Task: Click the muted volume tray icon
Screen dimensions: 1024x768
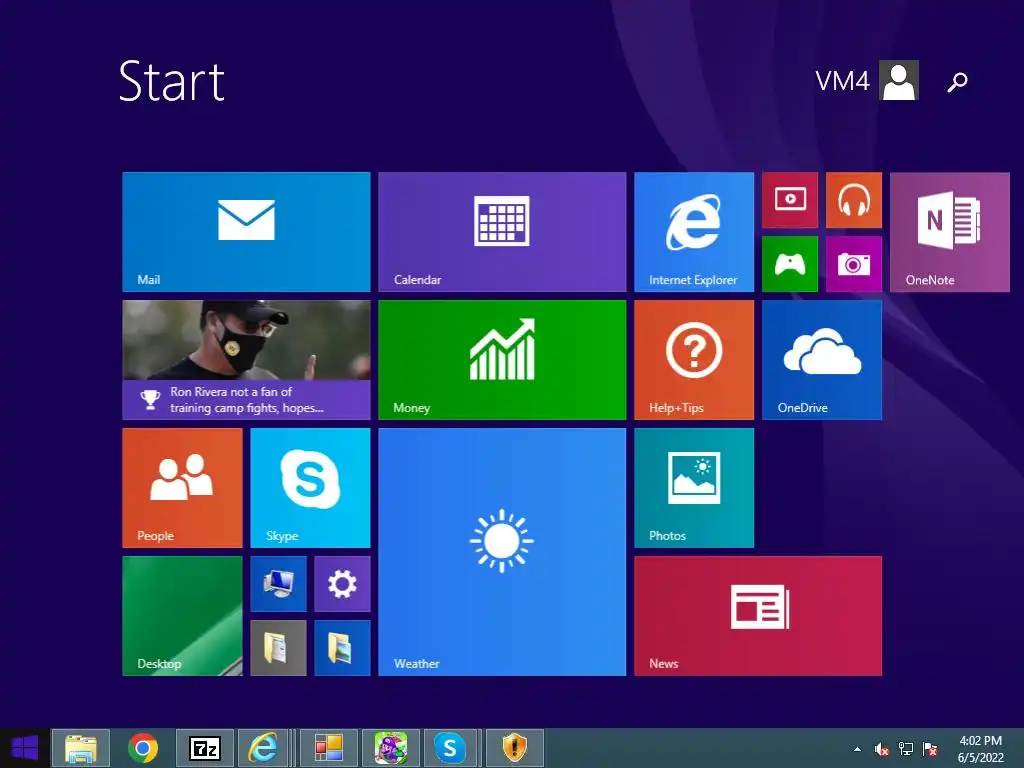Action: click(882, 749)
